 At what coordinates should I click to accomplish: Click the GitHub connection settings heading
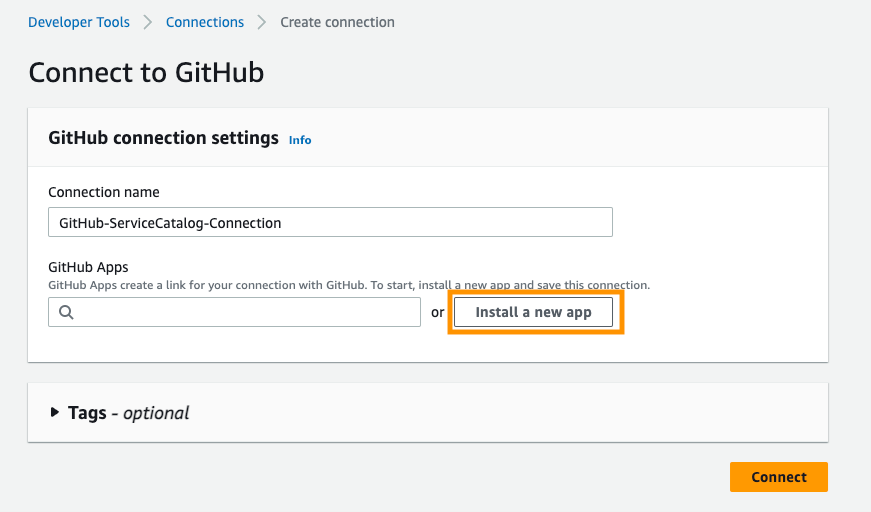click(163, 138)
